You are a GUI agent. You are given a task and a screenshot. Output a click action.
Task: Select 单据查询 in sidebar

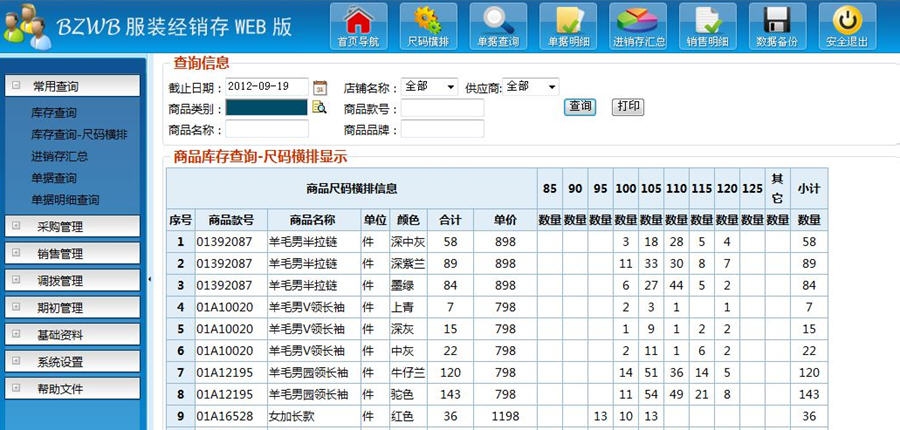[x=54, y=178]
